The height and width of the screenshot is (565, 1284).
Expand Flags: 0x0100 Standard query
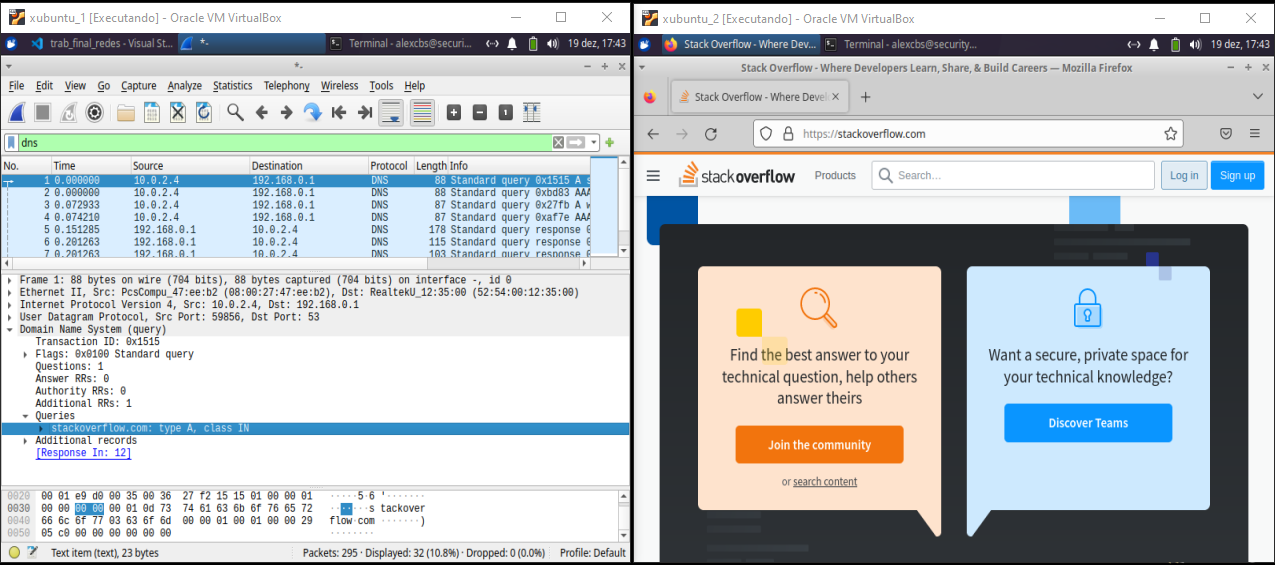point(26,354)
